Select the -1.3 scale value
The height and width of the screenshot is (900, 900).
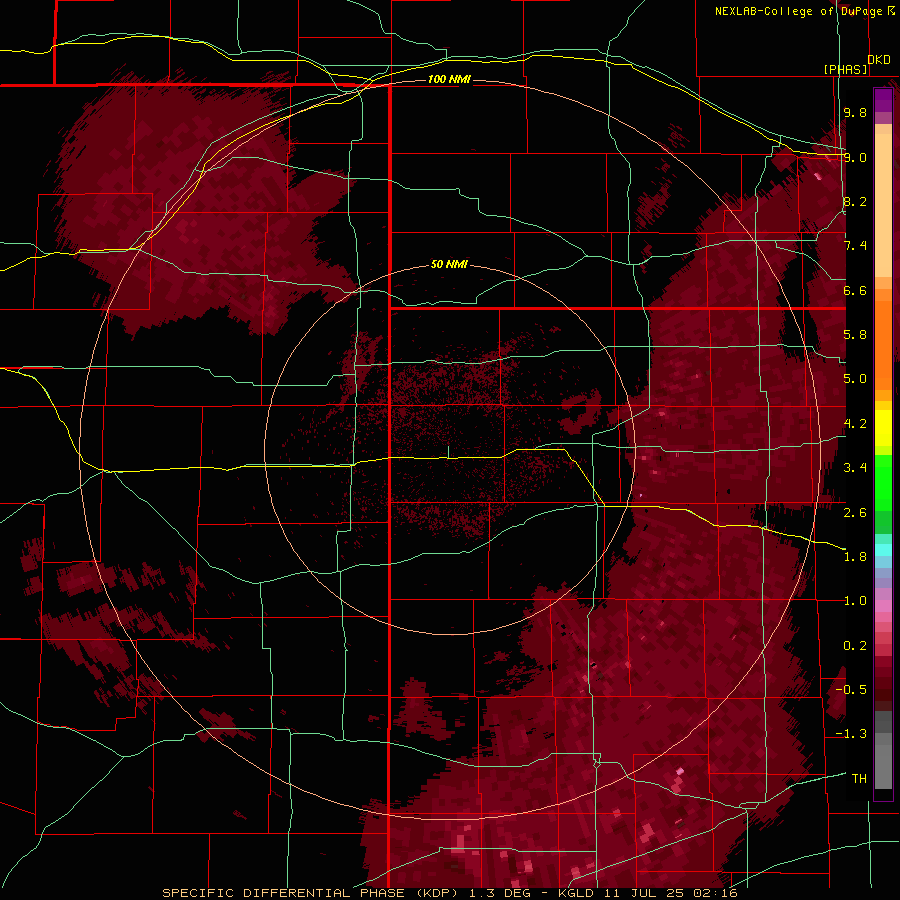(851, 734)
